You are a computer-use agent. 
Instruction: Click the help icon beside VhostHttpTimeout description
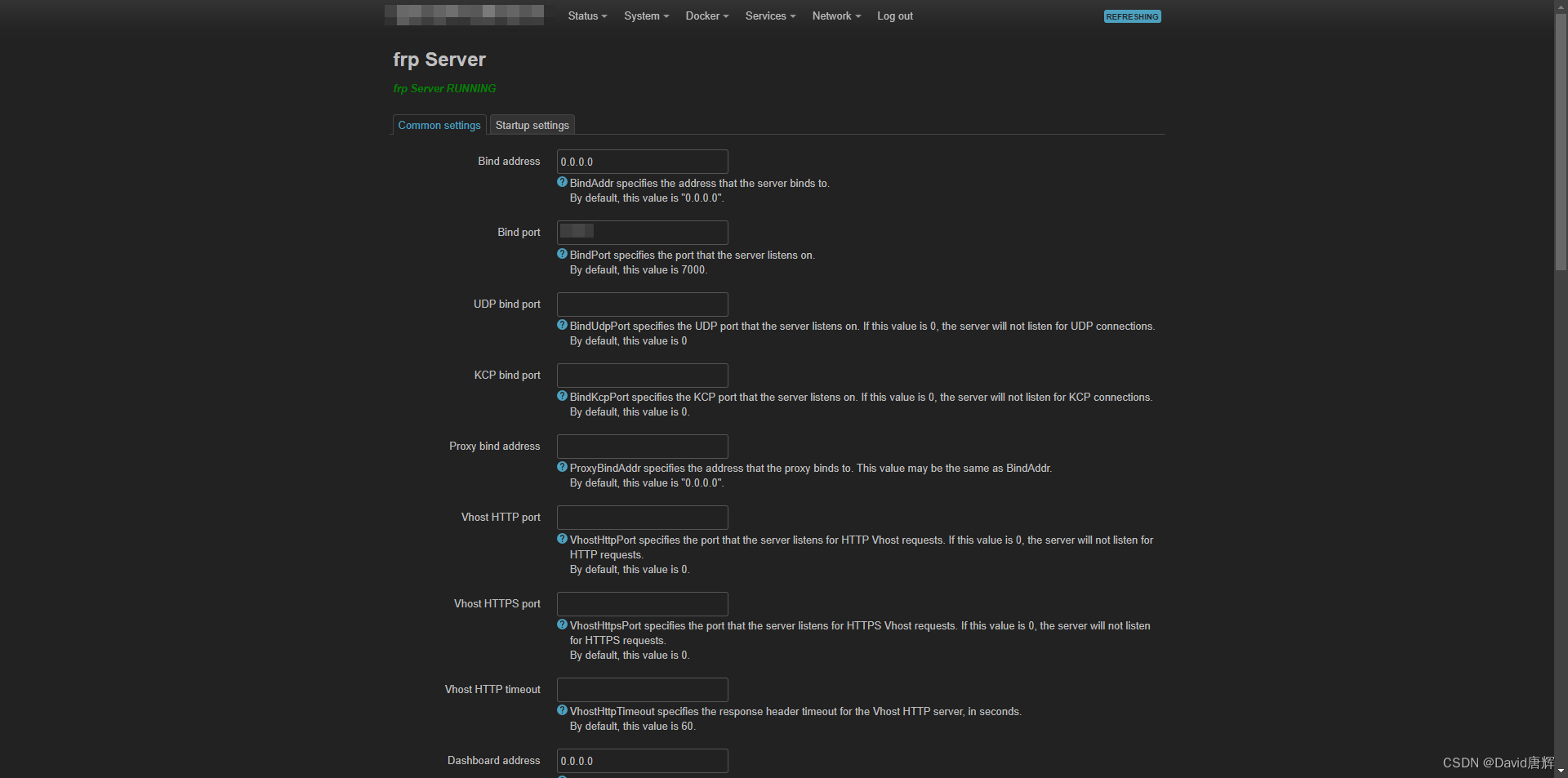pos(562,710)
